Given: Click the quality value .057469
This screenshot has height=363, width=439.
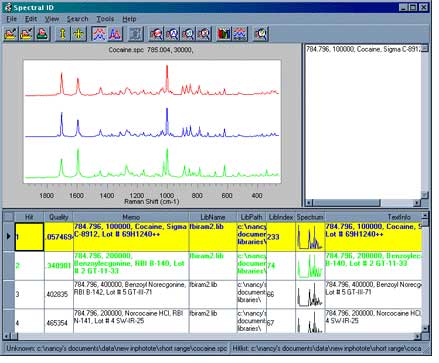Looking at the screenshot, I should tap(59, 237).
